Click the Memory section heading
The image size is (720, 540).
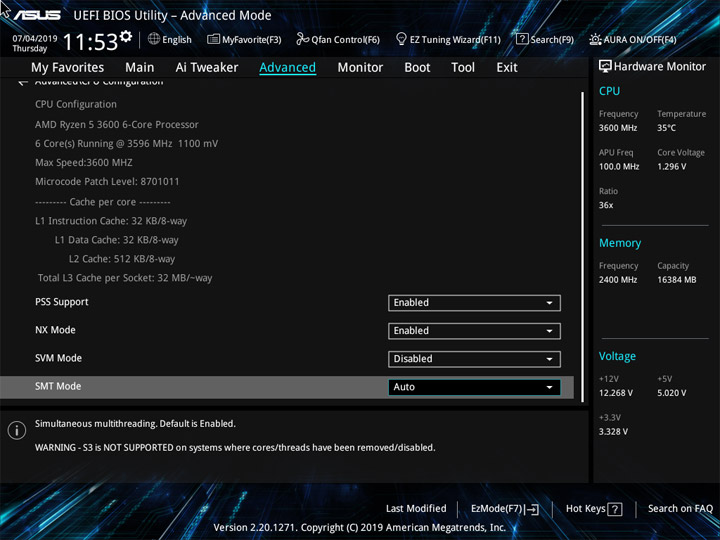click(620, 243)
